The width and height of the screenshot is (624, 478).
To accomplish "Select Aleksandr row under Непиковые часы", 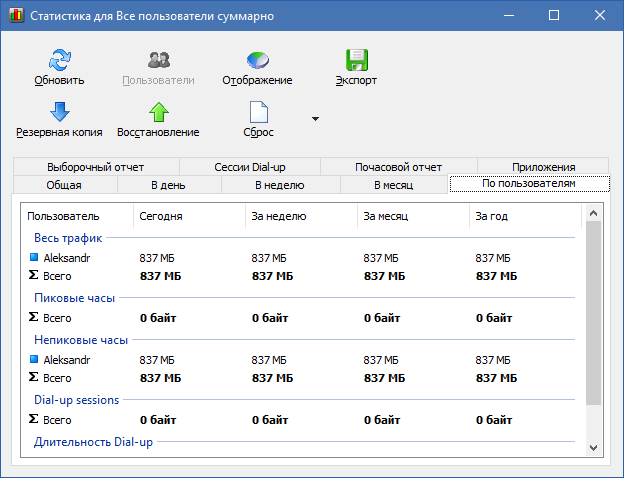I will 302,360.
